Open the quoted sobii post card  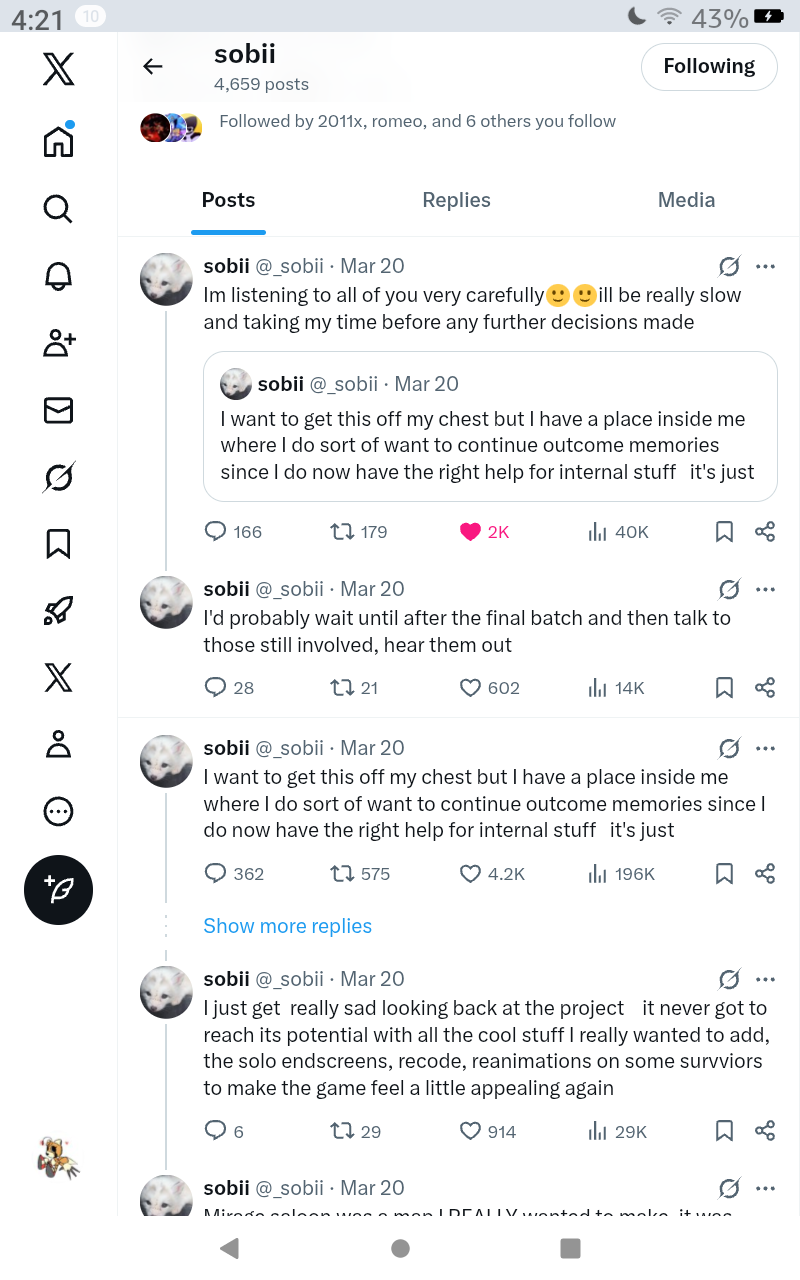coord(490,427)
